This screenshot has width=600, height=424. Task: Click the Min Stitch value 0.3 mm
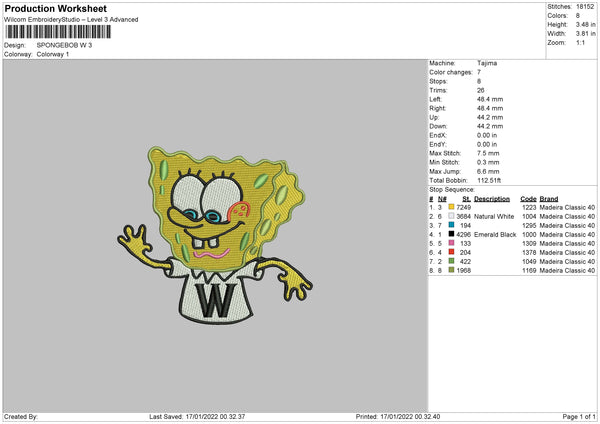coord(488,162)
